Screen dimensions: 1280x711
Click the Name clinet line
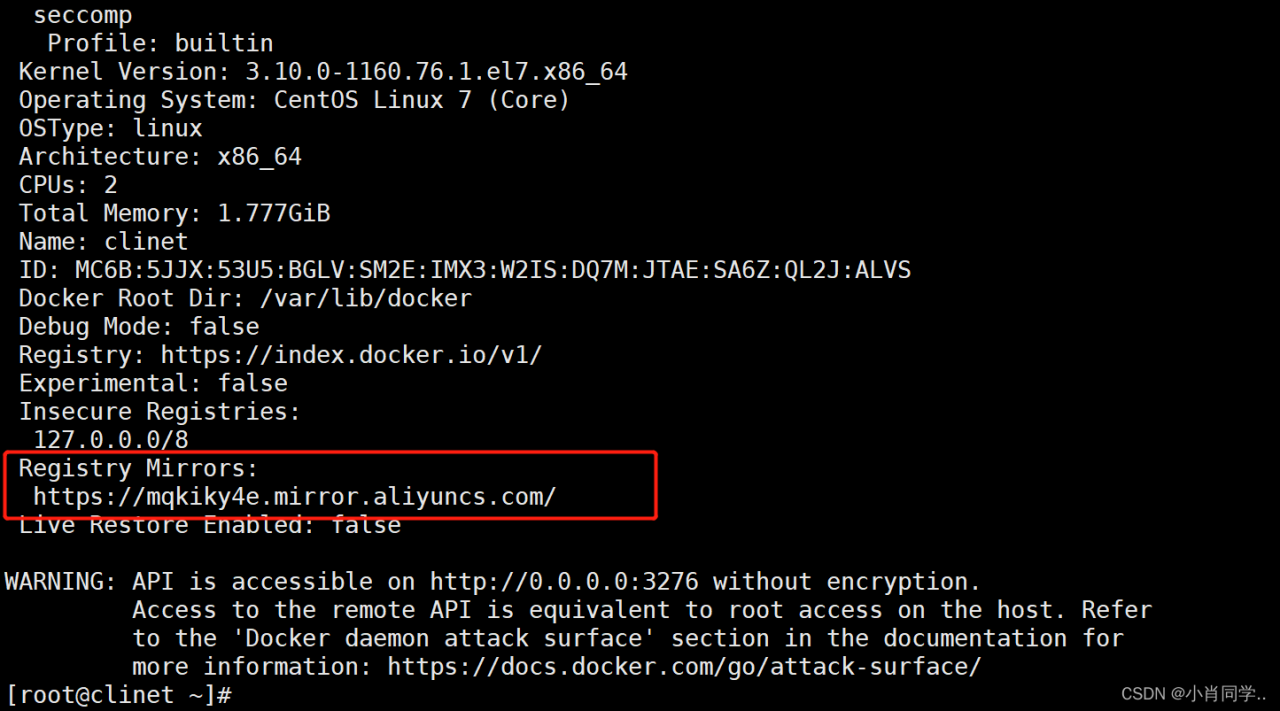click(103, 241)
